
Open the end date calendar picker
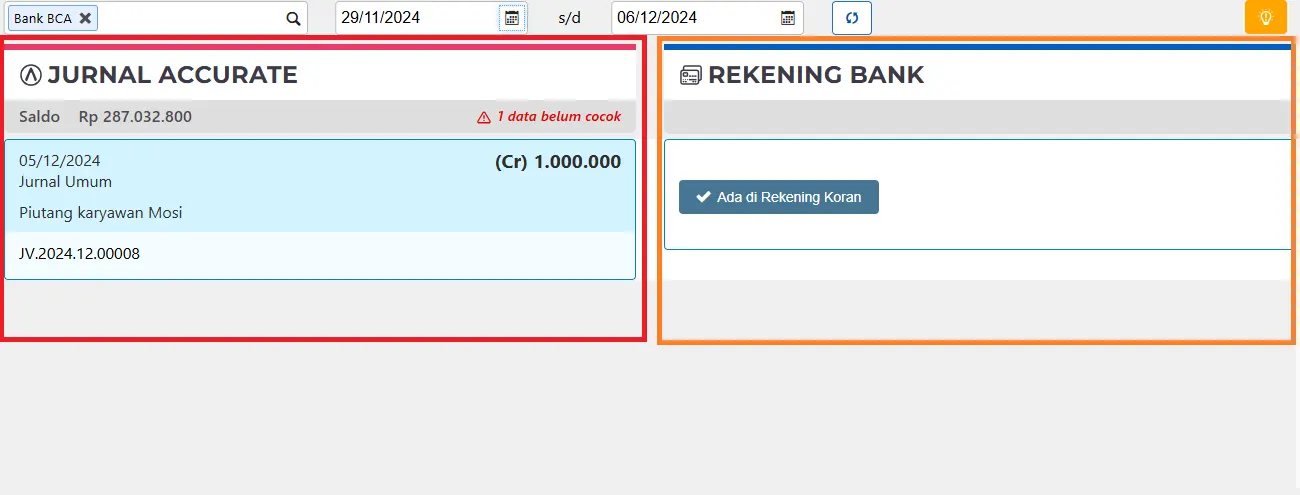coord(788,18)
